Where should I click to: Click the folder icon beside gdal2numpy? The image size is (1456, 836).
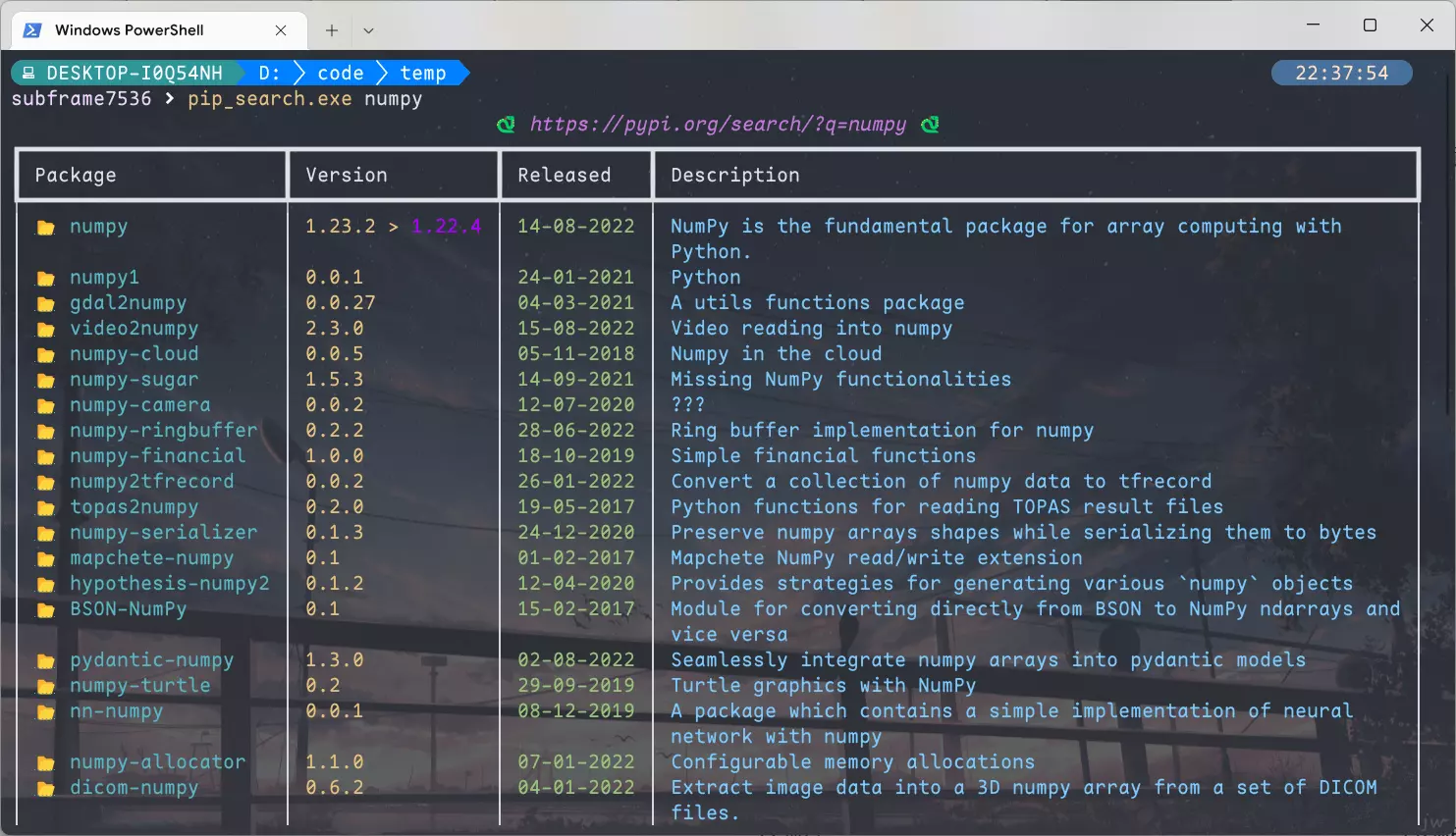[x=45, y=304]
